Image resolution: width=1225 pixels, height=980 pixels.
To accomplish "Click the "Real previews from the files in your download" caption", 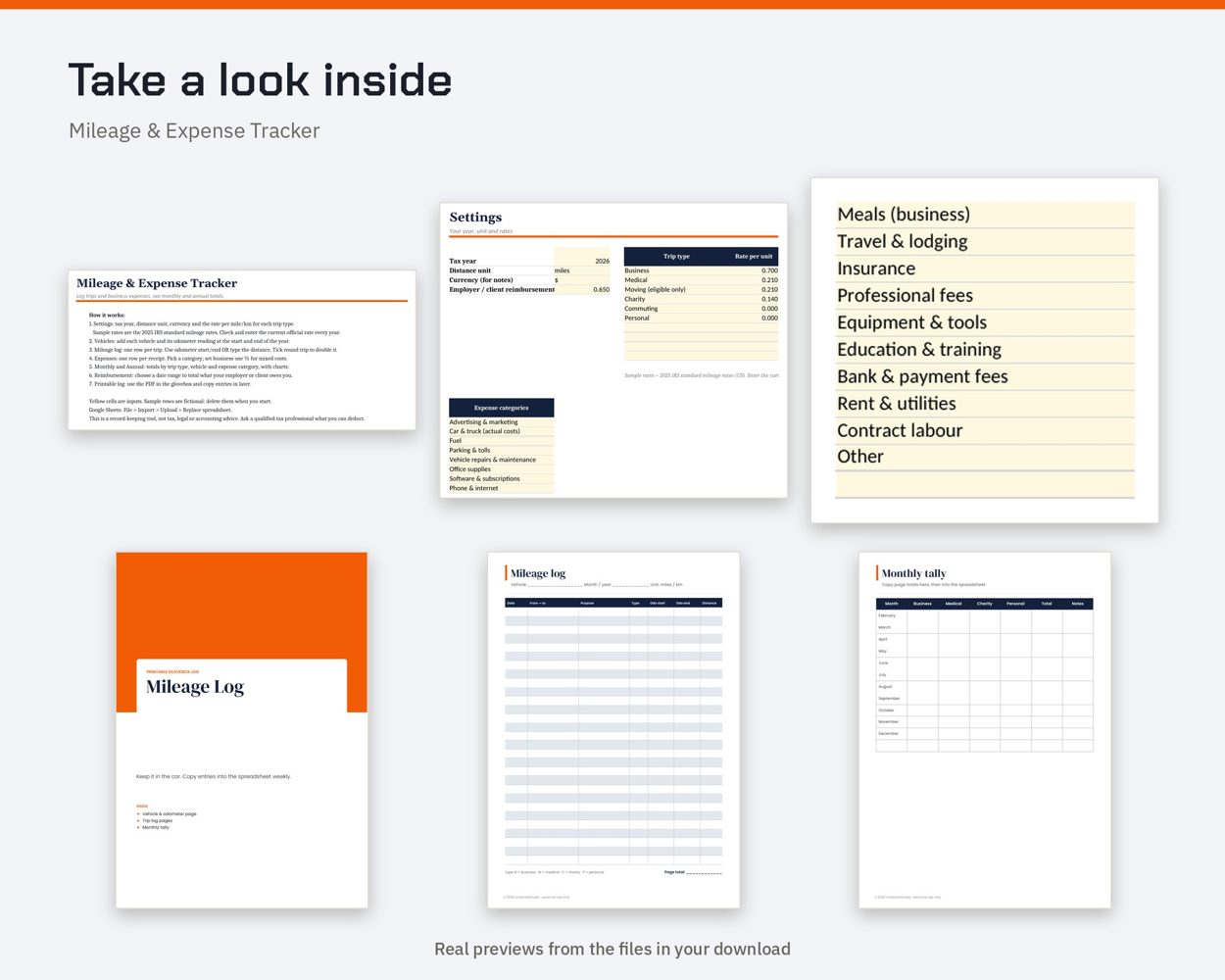I will tap(612, 949).
